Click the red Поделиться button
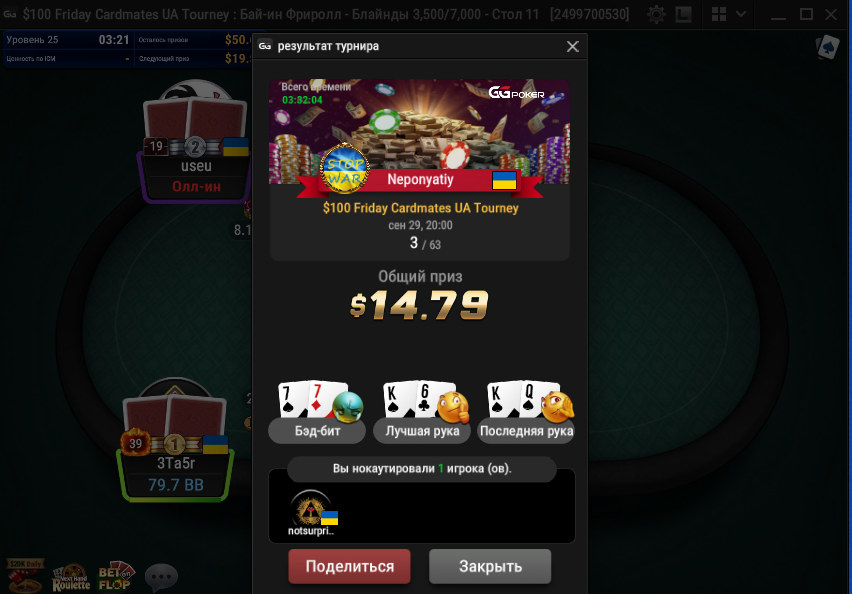This screenshot has width=852, height=594. 349,566
